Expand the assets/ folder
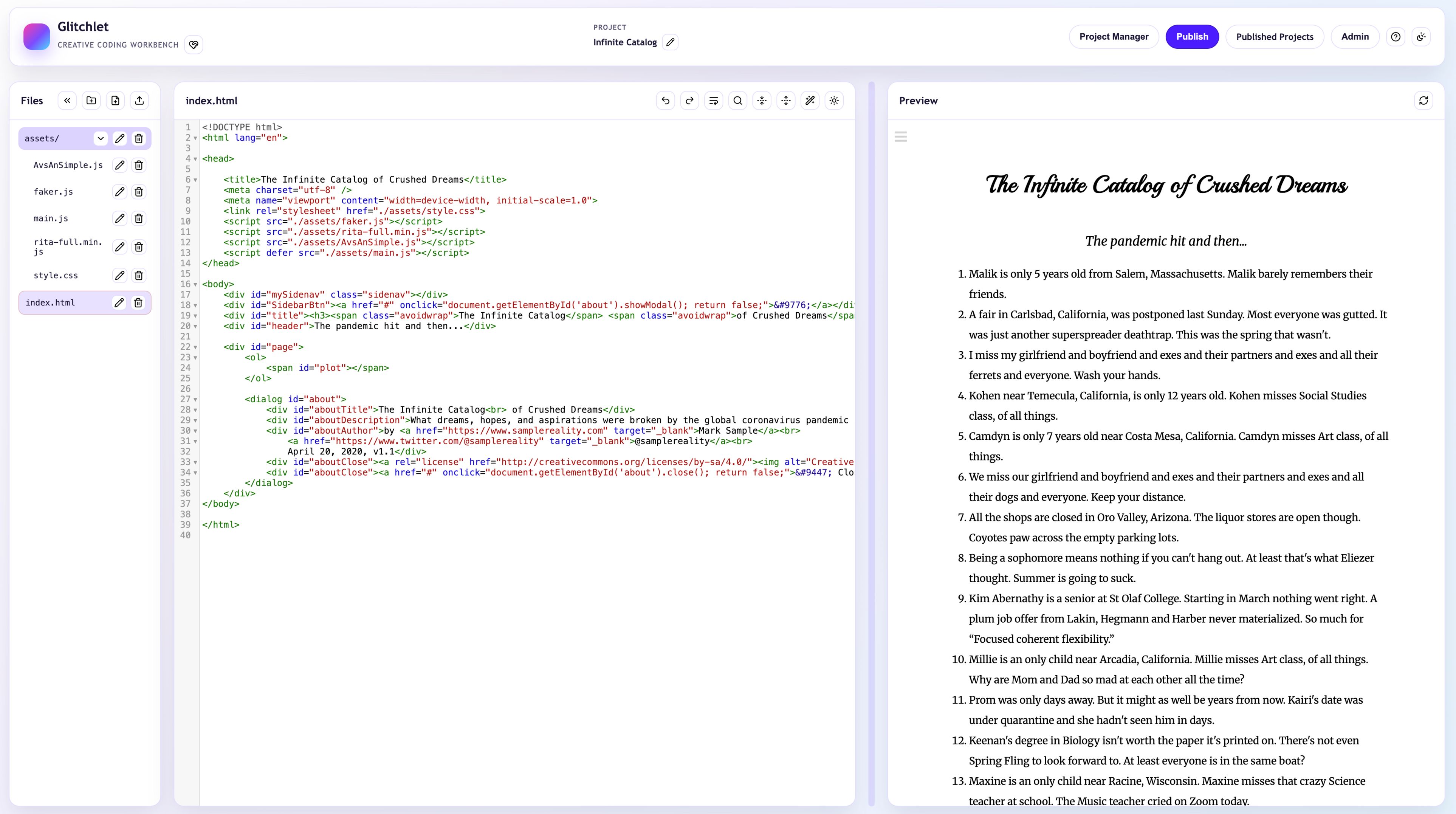Viewport: 1456px width, 814px height. coord(101,138)
